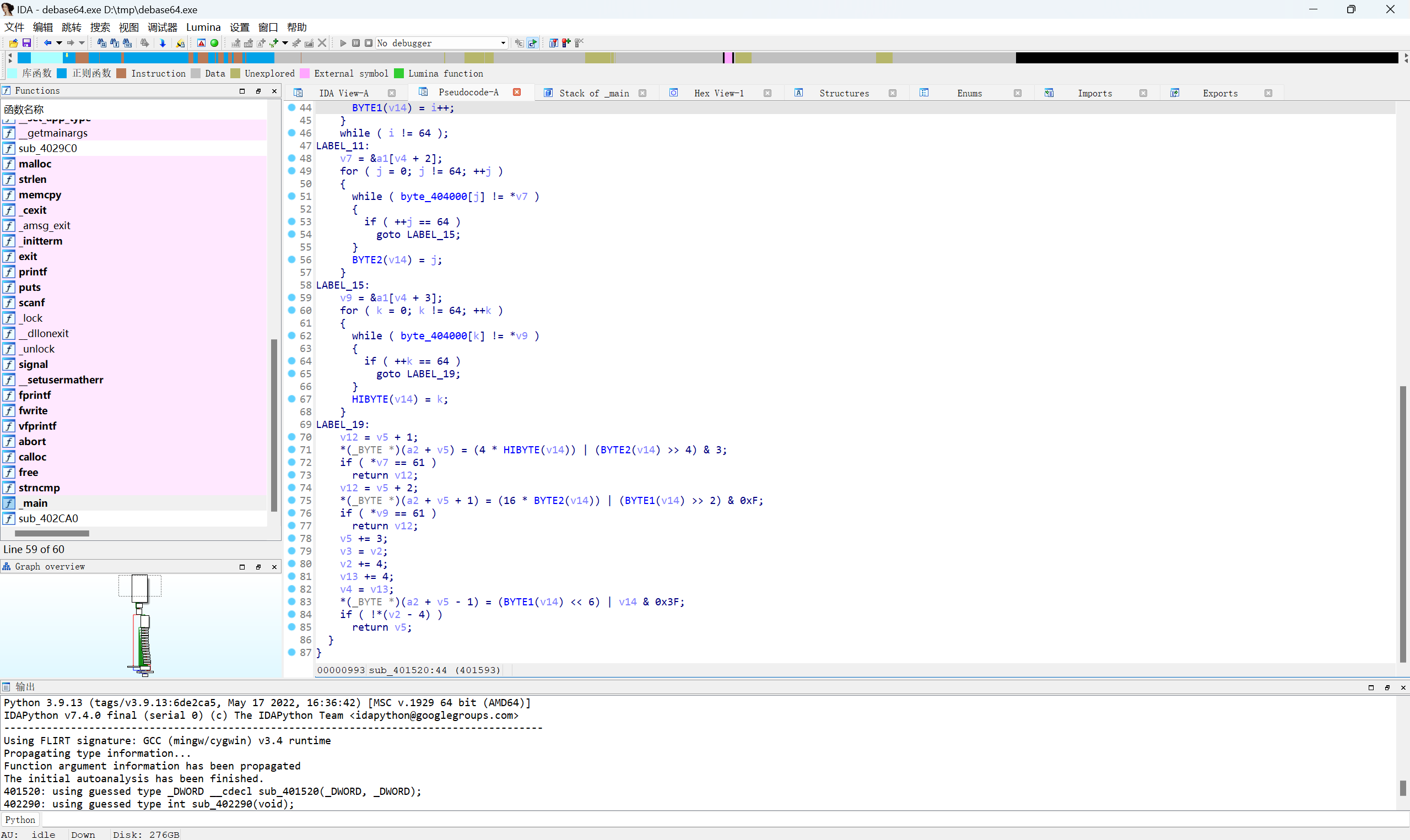The height and width of the screenshot is (840, 1410).
Task: Click the blue down arrow toolbar icon
Action: click(163, 43)
